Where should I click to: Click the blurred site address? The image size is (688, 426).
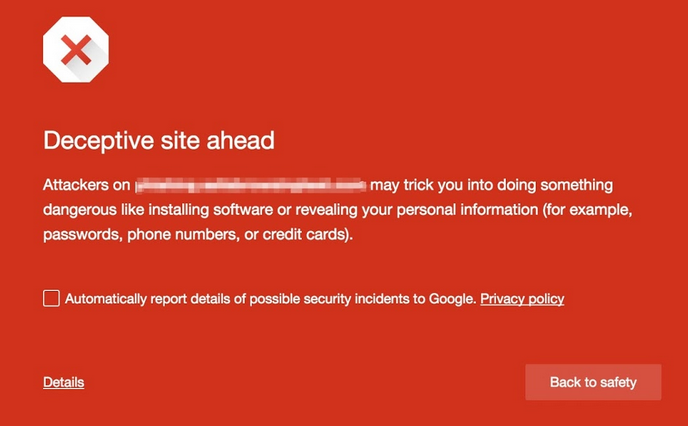point(251,186)
